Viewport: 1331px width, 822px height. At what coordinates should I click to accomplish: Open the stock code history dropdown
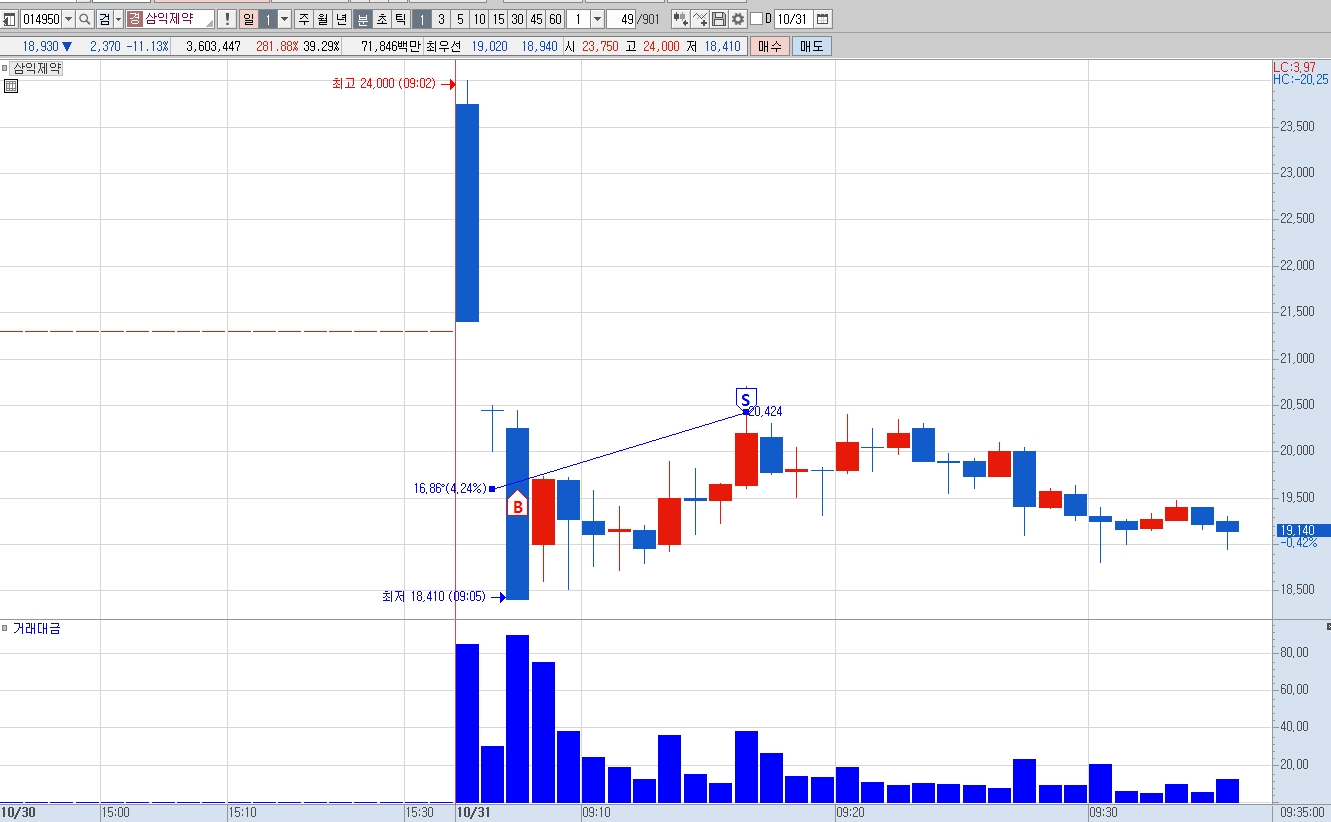[68, 19]
